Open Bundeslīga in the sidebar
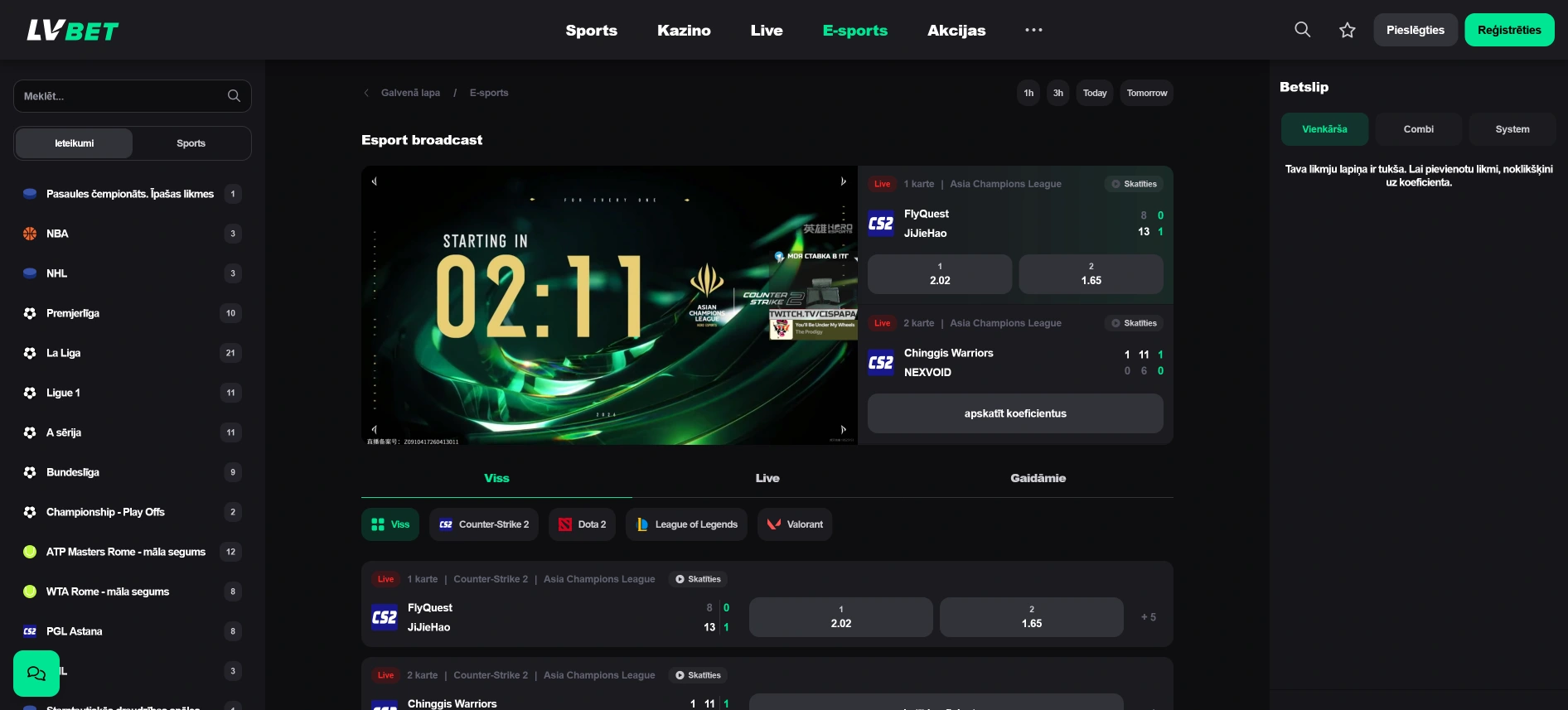1568x710 pixels. [x=133, y=472]
